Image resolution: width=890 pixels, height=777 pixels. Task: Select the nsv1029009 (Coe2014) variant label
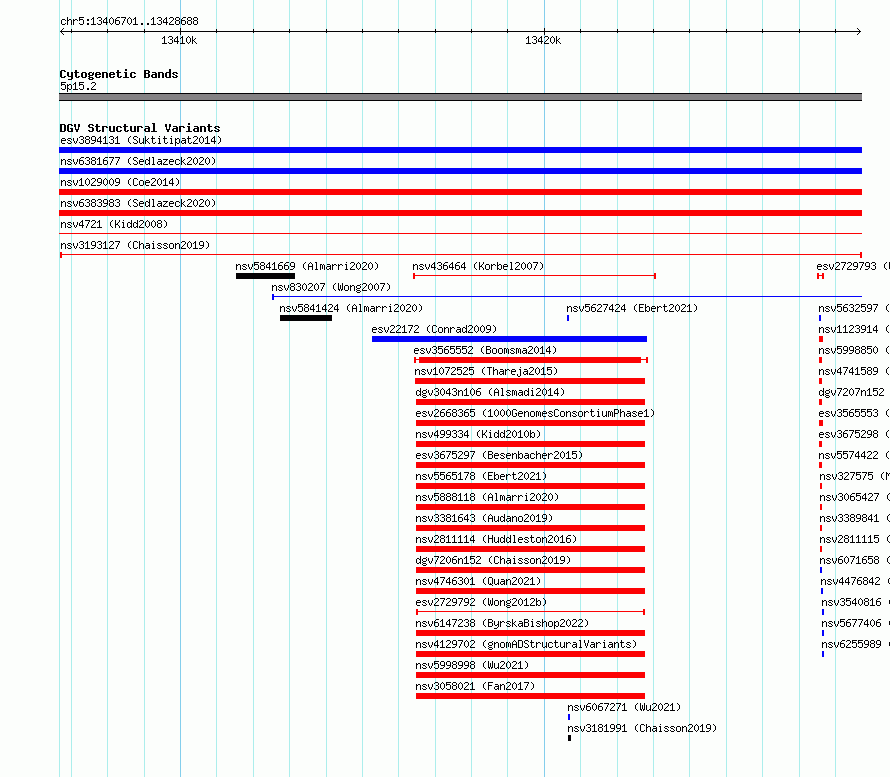[x=120, y=182]
